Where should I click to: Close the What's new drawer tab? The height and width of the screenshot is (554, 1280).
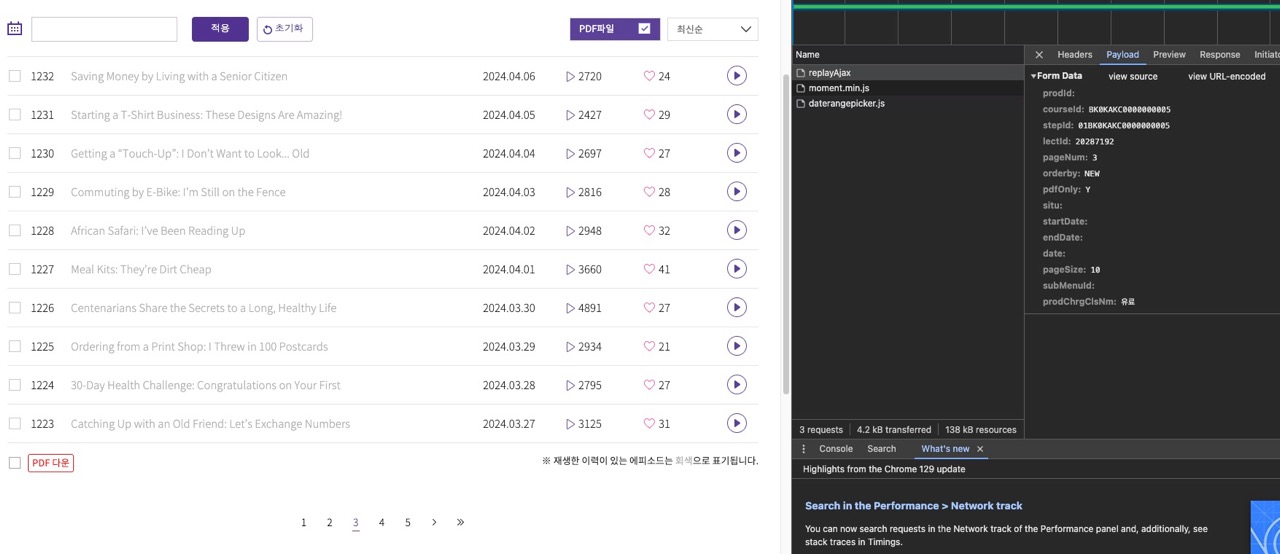point(980,449)
